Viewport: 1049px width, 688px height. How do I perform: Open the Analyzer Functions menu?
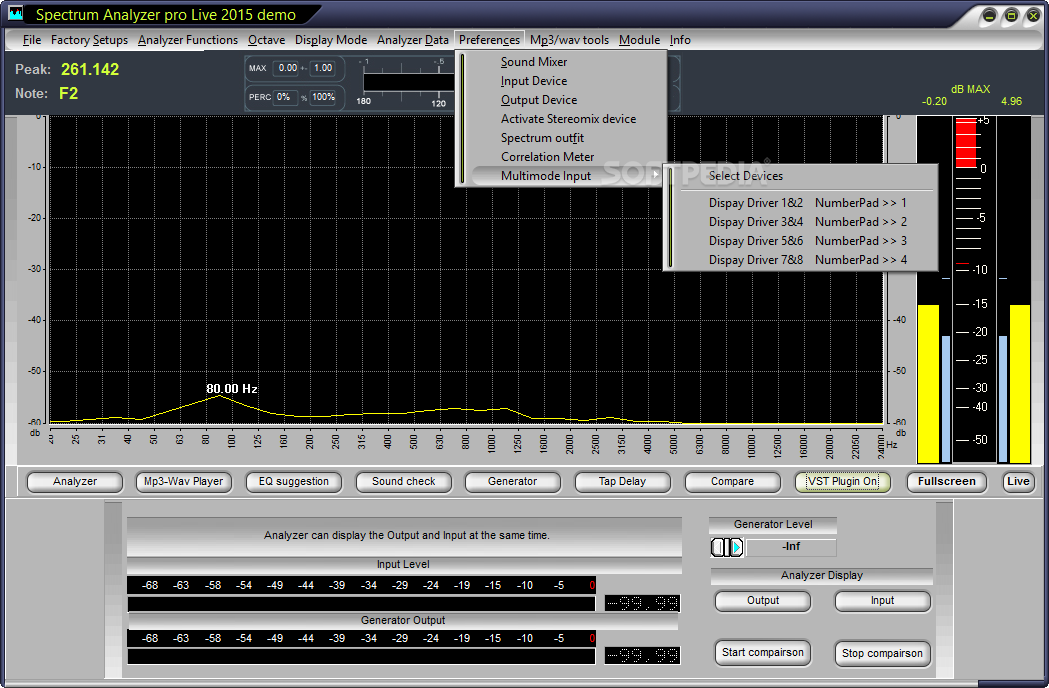[187, 40]
